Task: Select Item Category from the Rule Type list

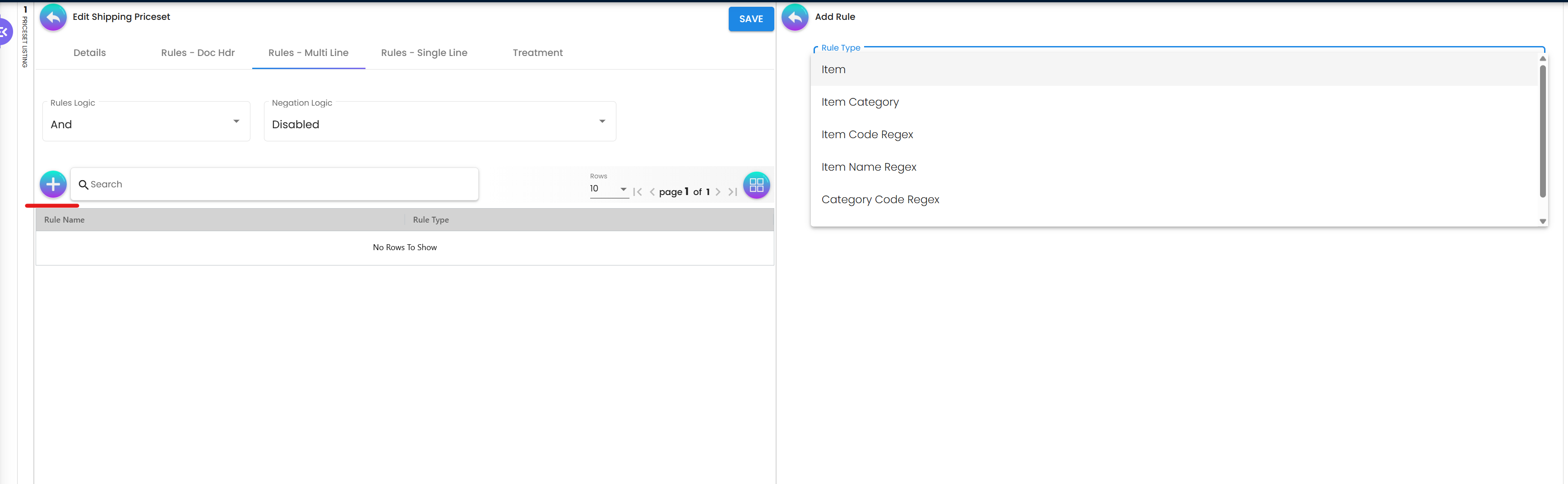Action: pyautogui.click(x=860, y=102)
